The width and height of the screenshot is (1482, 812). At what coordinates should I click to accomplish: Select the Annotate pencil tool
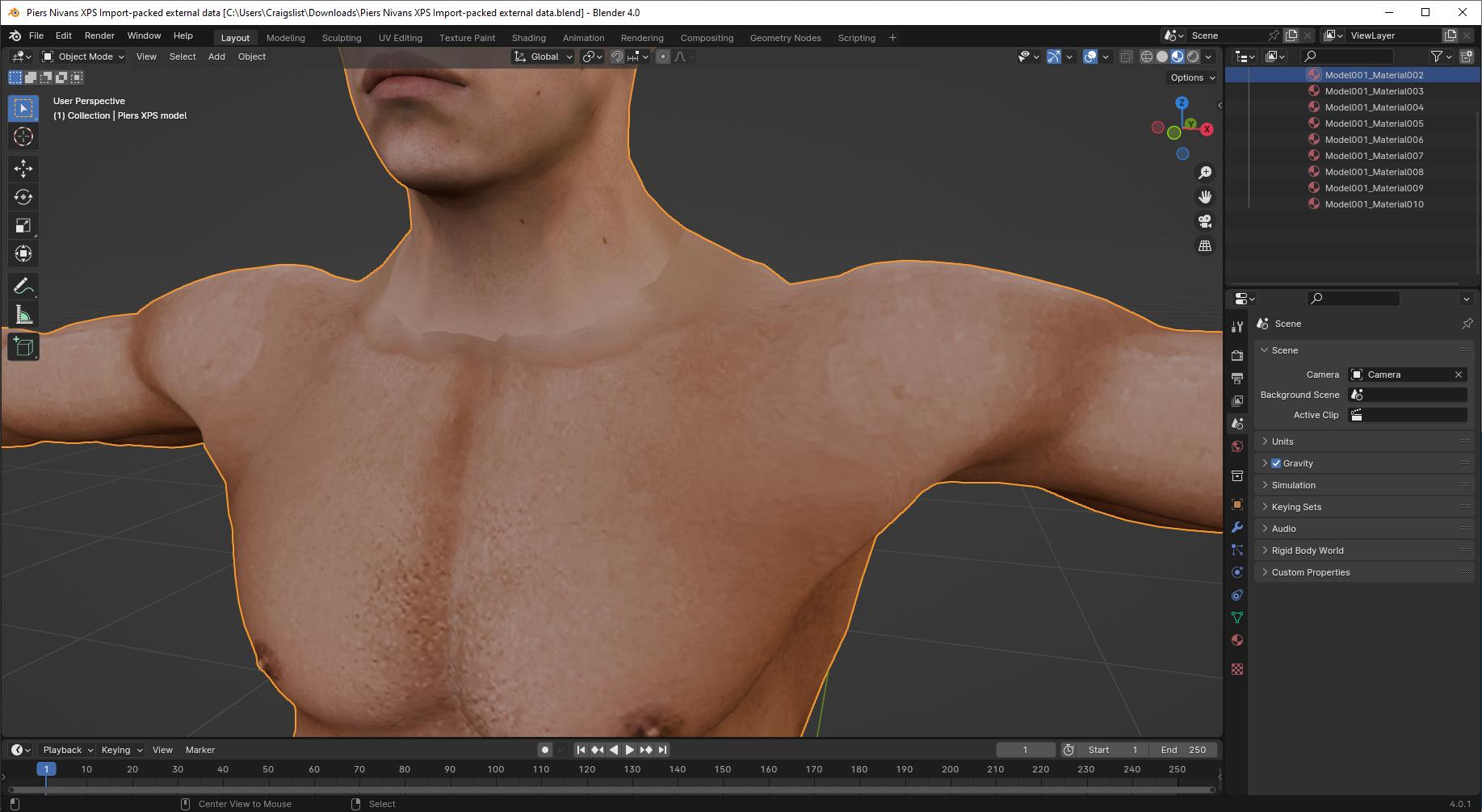click(23, 286)
